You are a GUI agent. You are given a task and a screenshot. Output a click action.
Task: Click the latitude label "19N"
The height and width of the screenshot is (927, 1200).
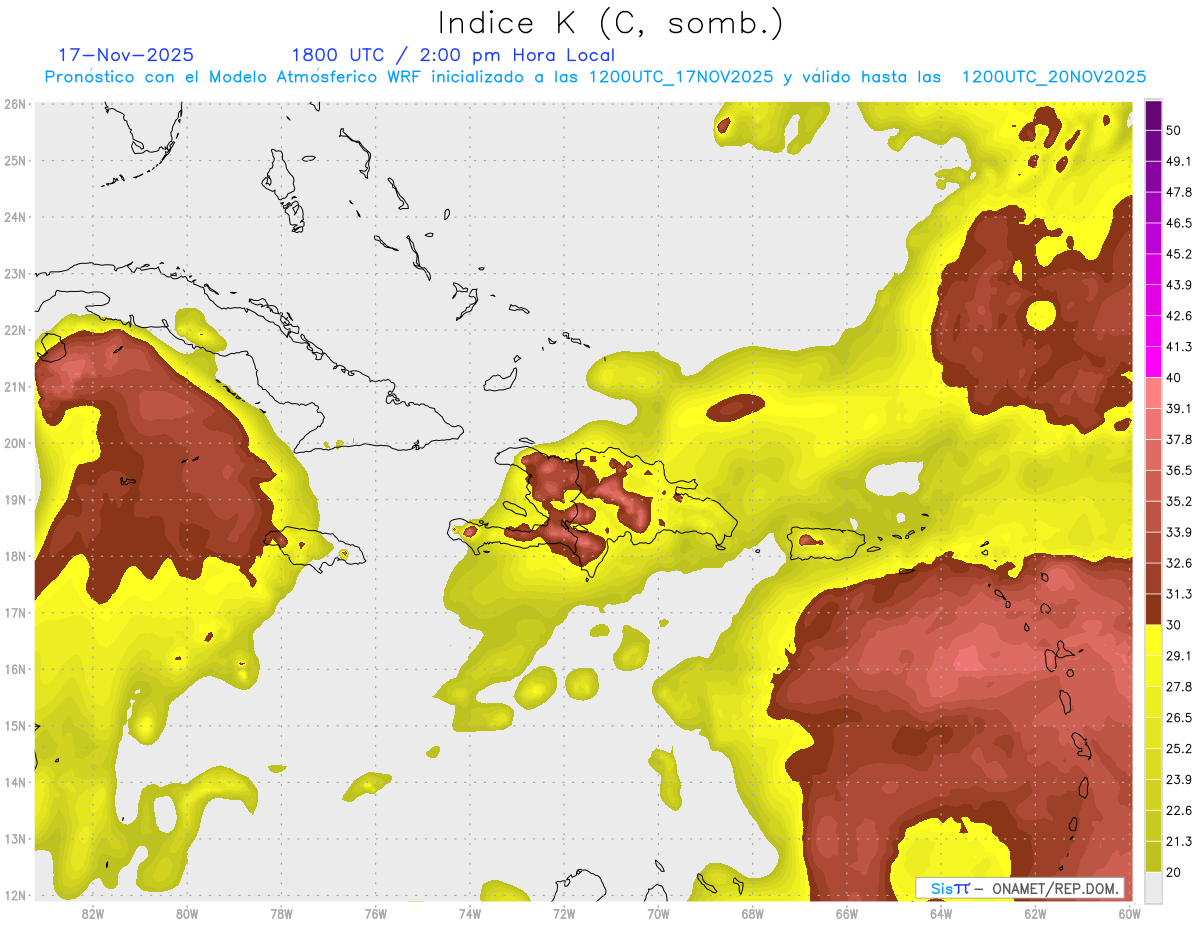[15, 499]
